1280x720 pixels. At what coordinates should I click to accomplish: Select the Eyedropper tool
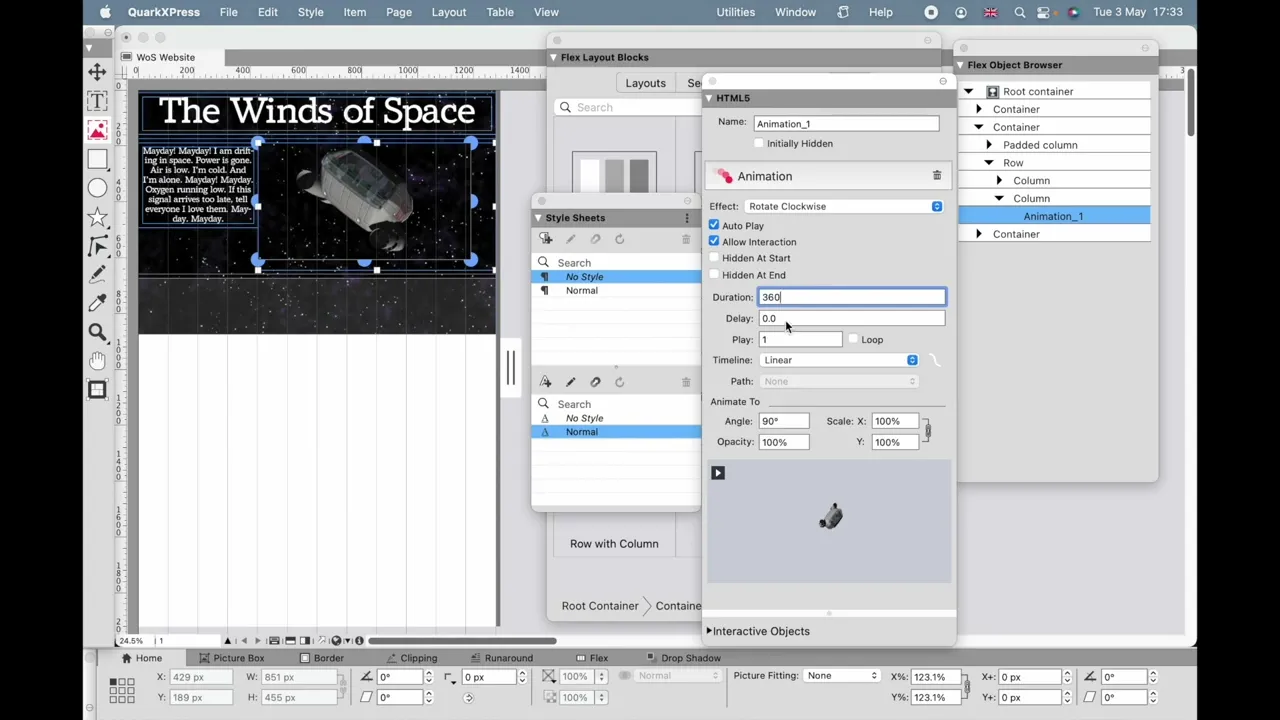coord(97,303)
